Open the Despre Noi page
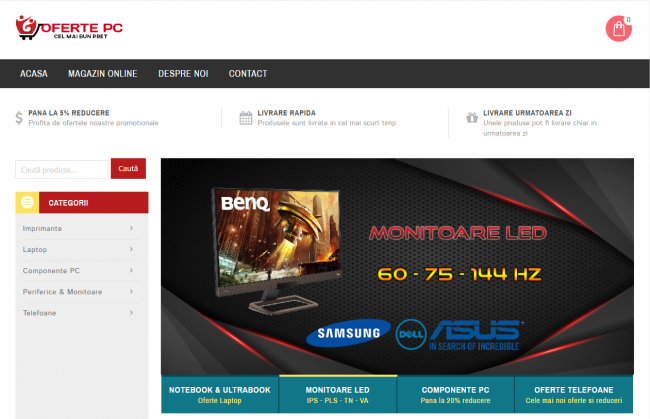This screenshot has height=419, width=650. click(183, 74)
